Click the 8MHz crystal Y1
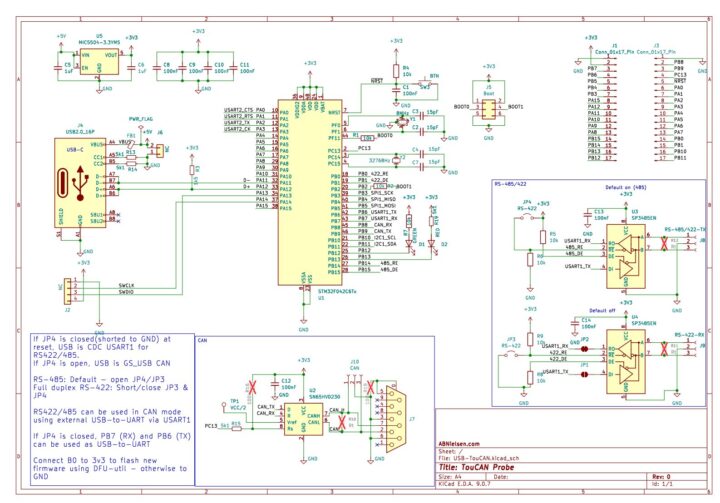Screen dimensions: 720x503 pyautogui.click(x=402, y=123)
